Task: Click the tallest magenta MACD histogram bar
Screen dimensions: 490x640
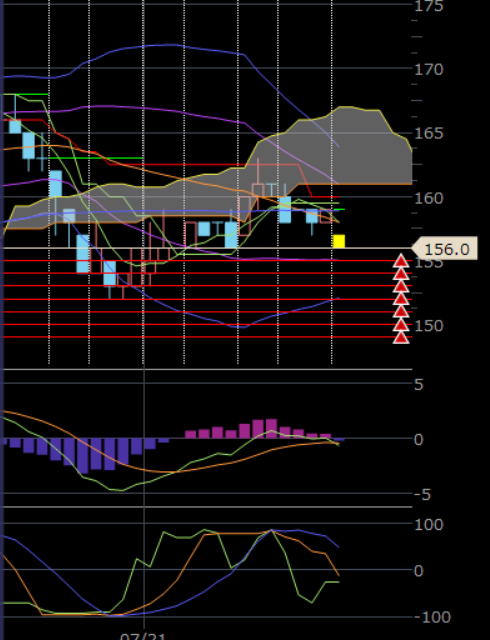Action: tap(272, 428)
